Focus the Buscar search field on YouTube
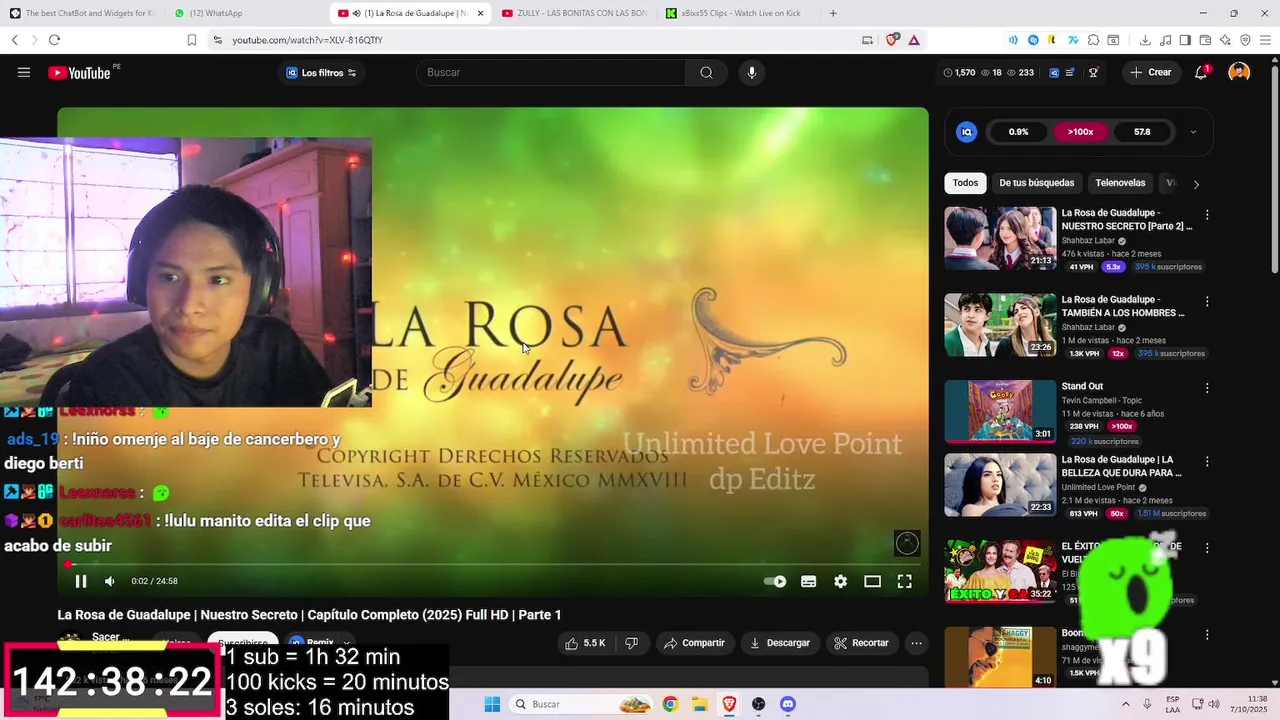 (551, 72)
